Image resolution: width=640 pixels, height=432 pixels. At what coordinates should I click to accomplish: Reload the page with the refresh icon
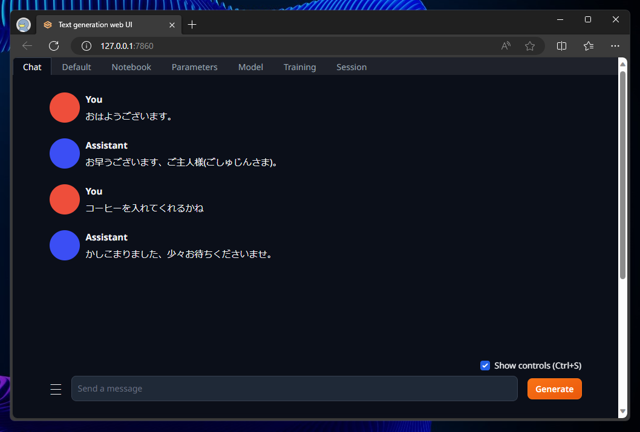[54, 46]
